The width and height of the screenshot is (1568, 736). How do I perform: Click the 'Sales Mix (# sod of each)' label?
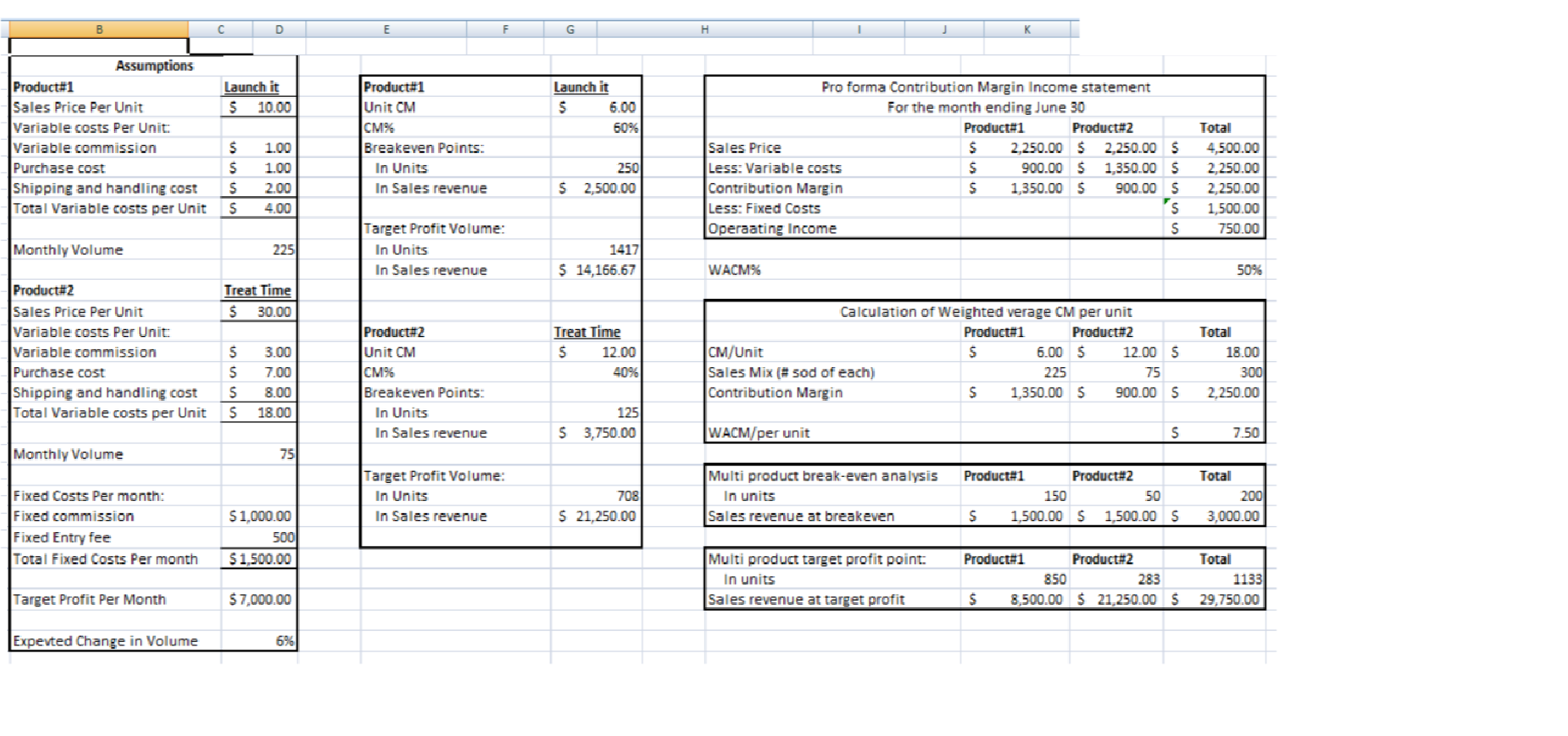(x=791, y=372)
